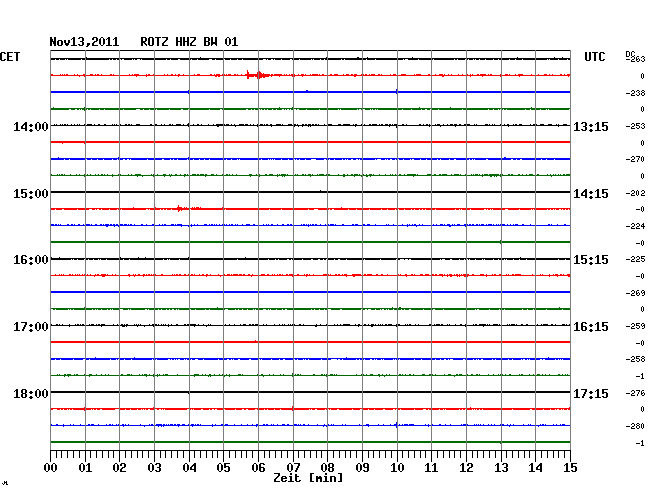Click the 03 minute axis tick label

pyautogui.click(x=154, y=468)
